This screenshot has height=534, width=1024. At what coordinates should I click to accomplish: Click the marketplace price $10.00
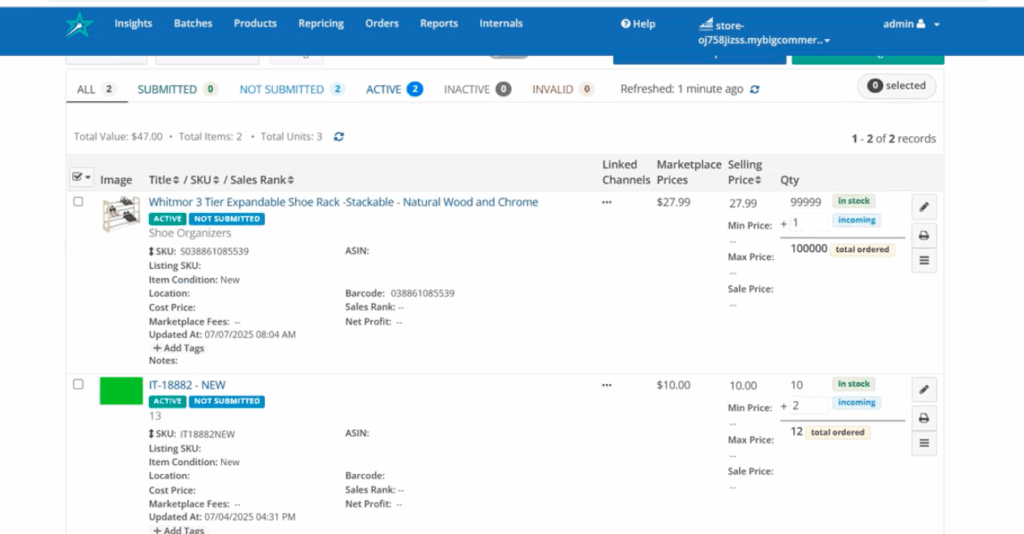click(x=673, y=385)
